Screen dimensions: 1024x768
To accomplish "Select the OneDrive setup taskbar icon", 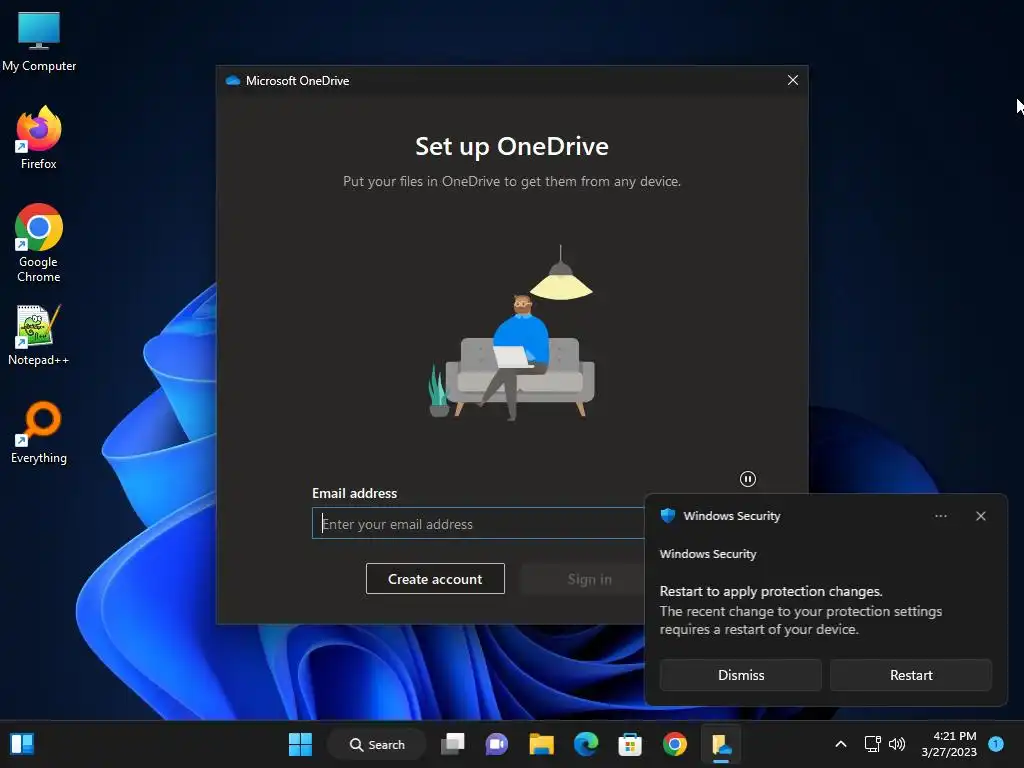I will coord(721,744).
